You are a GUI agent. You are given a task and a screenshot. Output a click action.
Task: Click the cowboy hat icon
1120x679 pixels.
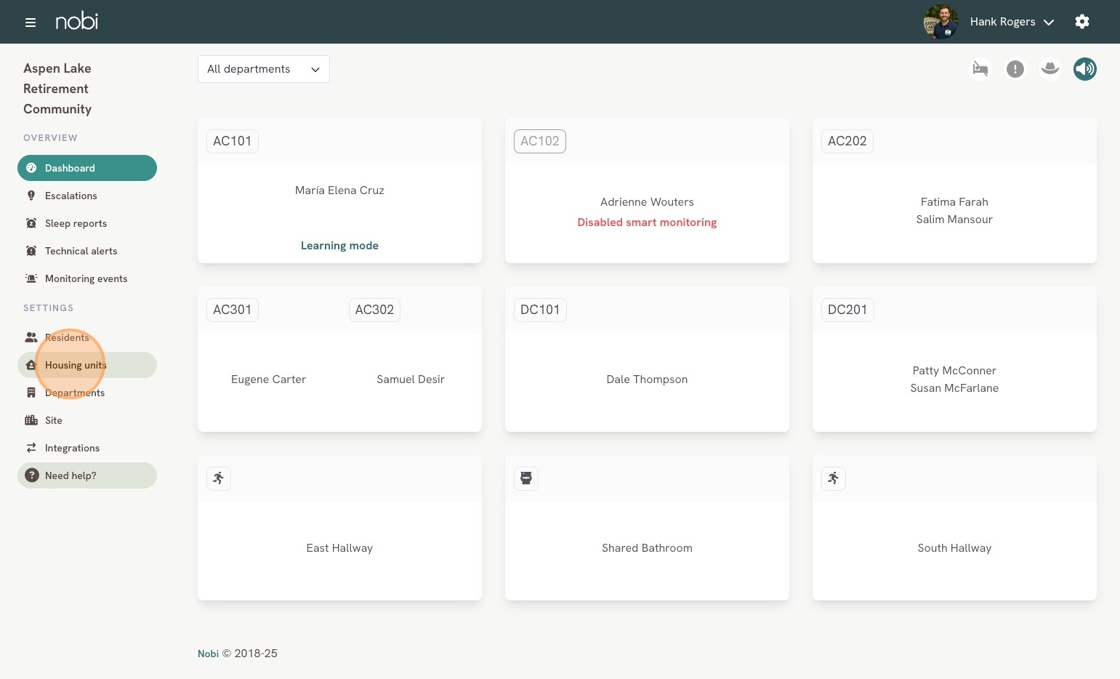click(1050, 69)
